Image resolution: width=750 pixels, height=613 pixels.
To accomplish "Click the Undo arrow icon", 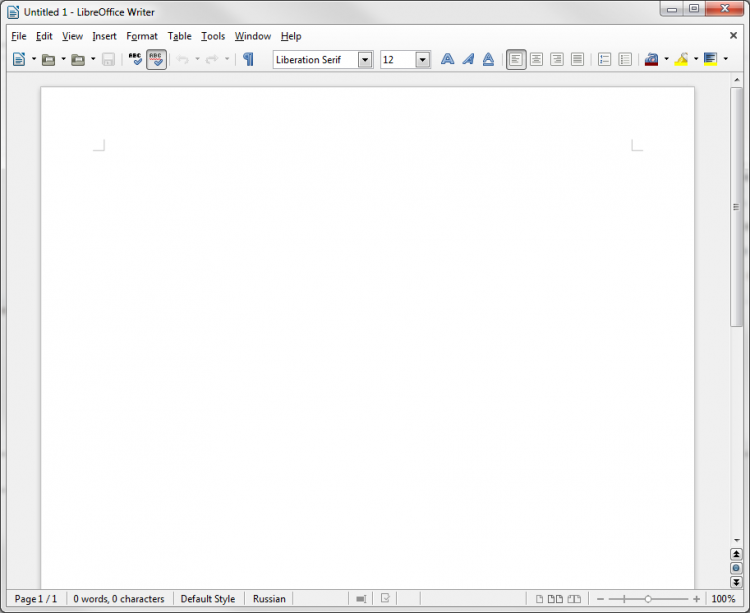I will point(182,59).
